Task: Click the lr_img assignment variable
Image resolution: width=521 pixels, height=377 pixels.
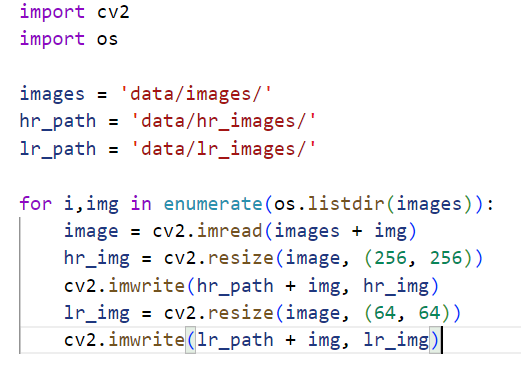Action: [x=96, y=313]
